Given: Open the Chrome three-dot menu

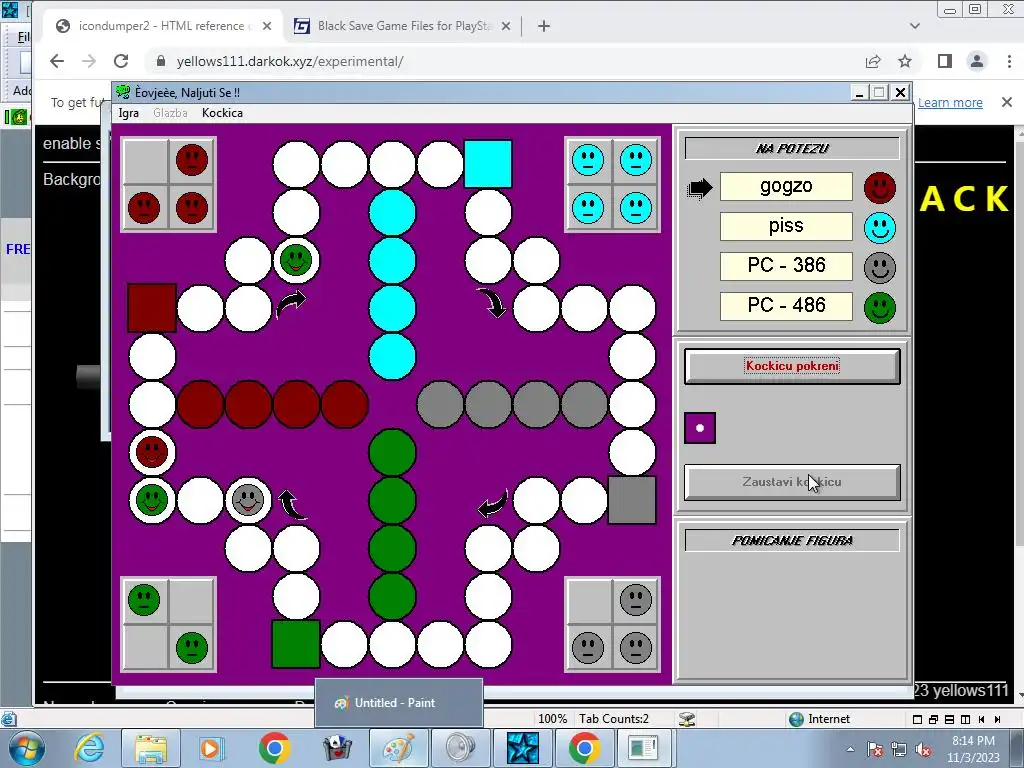Looking at the screenshot, I should [x=1009, y=61].
